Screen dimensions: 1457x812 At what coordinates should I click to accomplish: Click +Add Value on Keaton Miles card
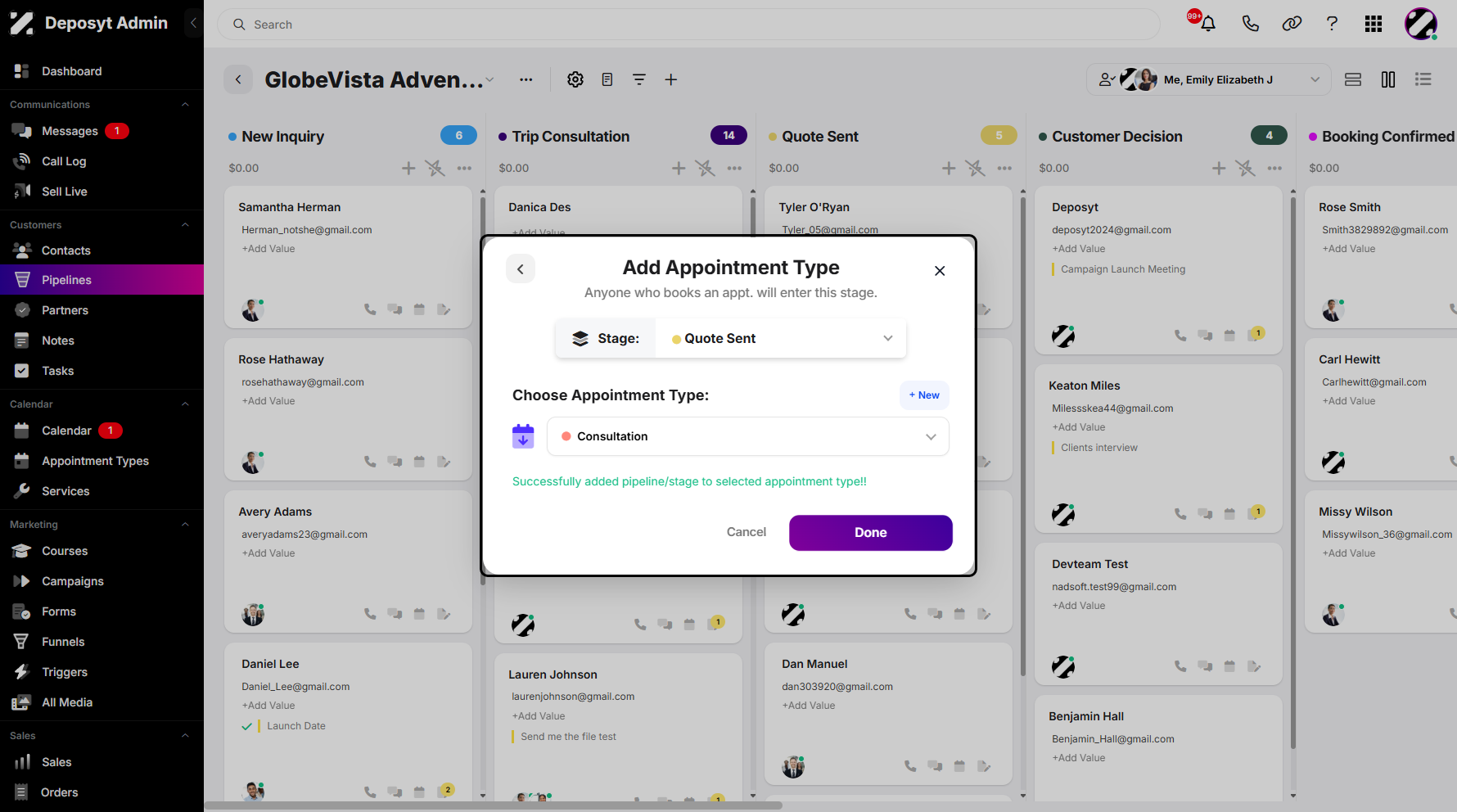(1079, 427)
